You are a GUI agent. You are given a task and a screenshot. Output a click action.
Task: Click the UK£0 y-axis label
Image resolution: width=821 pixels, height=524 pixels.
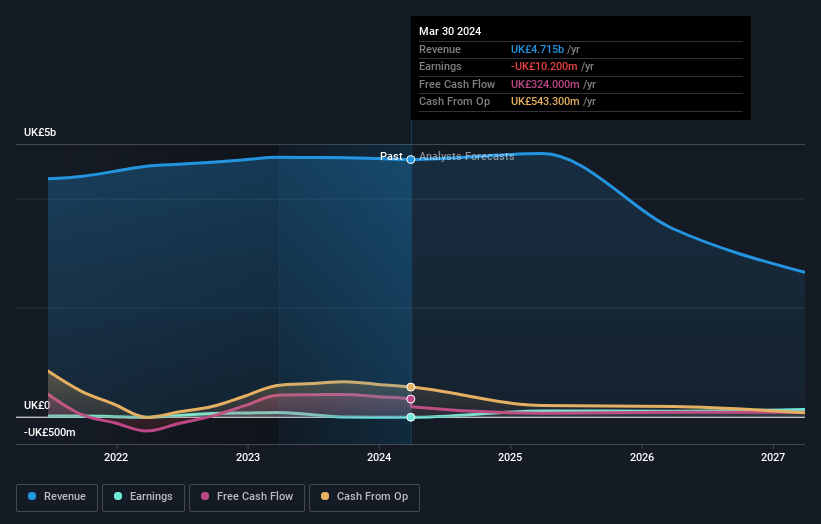click(37, 405)
